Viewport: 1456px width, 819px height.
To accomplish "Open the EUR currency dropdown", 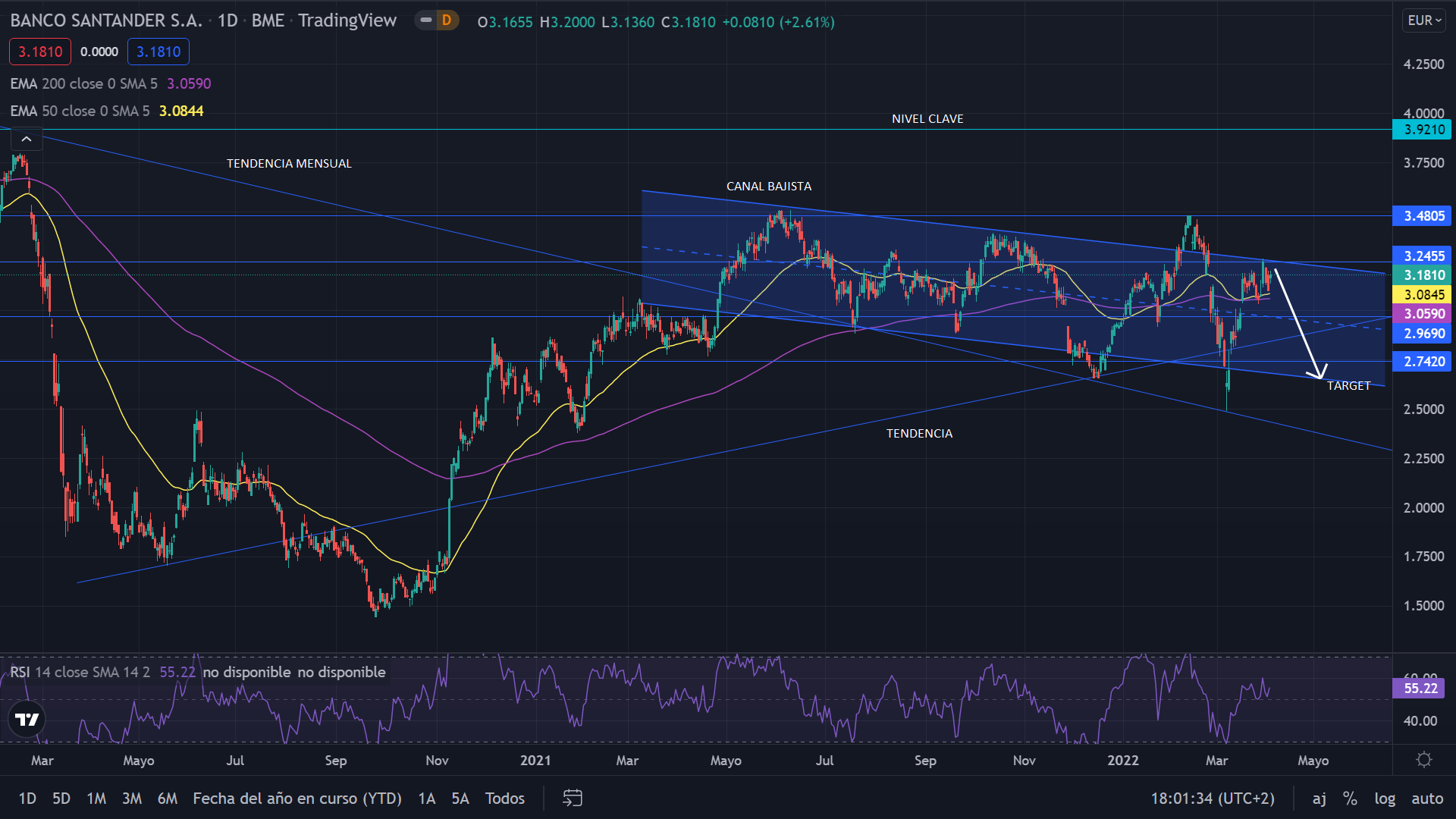I will [x=1423, y=20].
